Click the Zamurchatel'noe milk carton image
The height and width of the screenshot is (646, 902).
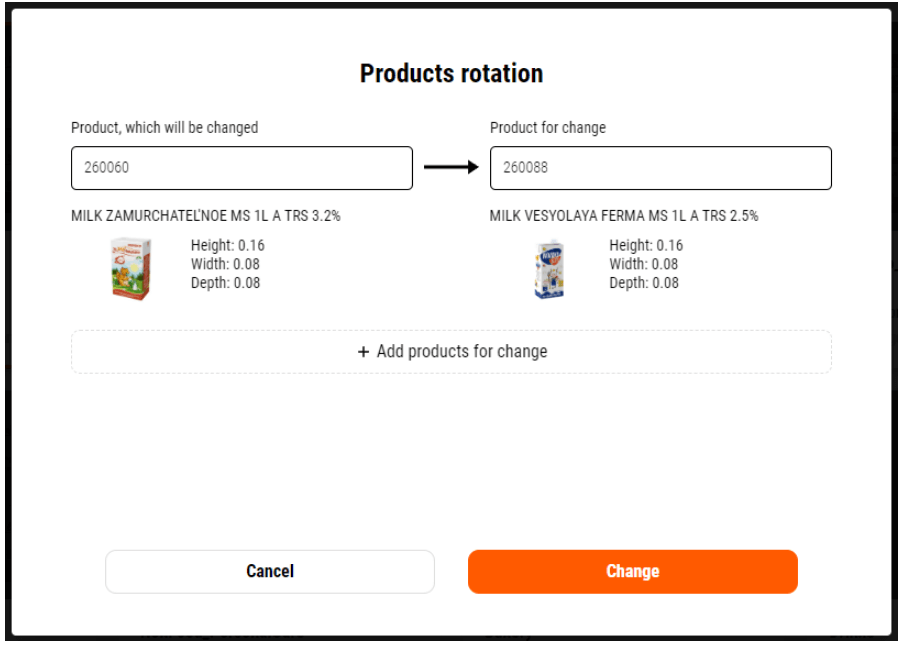pyautogui.click(x=131, y=268)
